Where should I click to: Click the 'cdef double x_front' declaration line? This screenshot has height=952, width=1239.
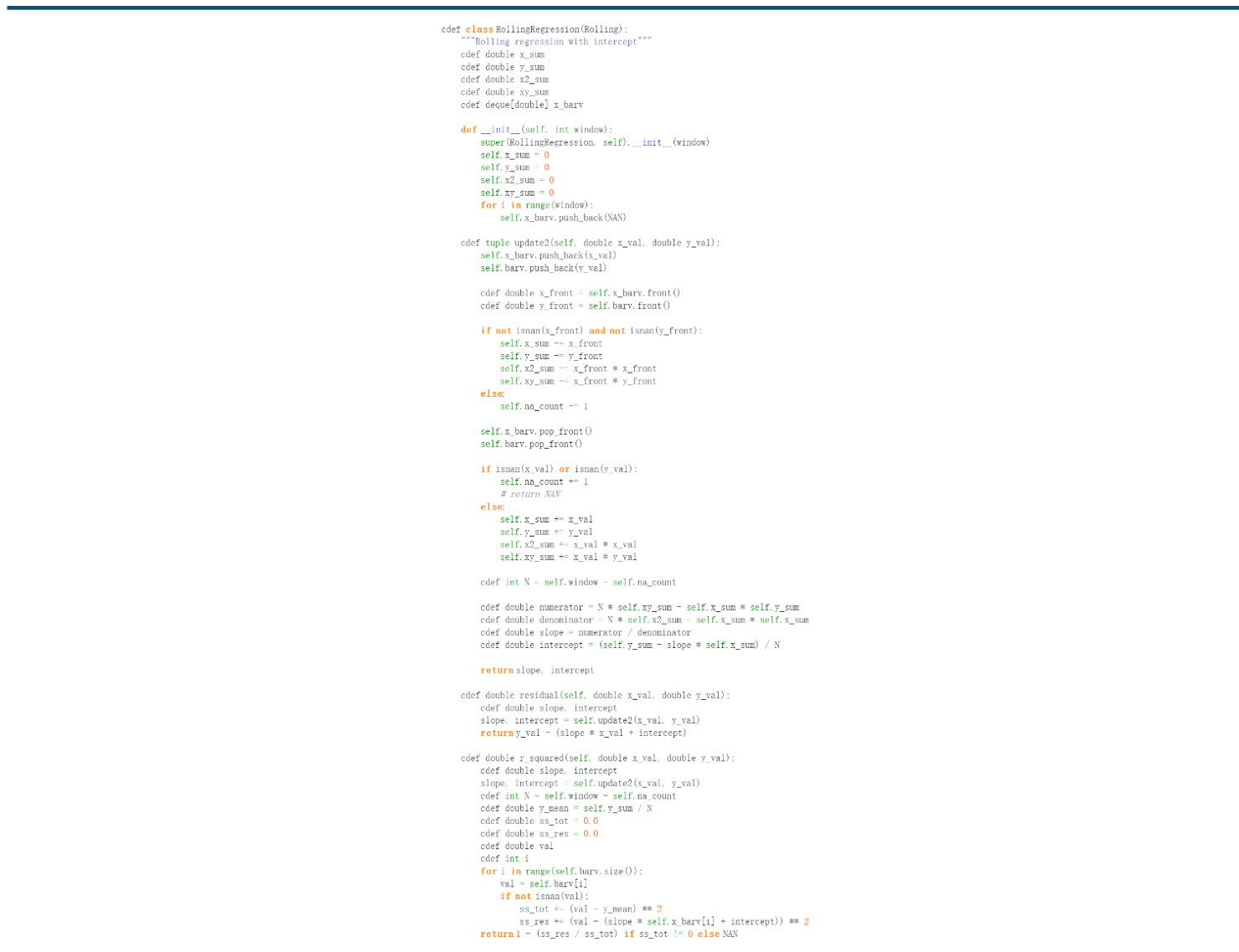click(580, 293)
